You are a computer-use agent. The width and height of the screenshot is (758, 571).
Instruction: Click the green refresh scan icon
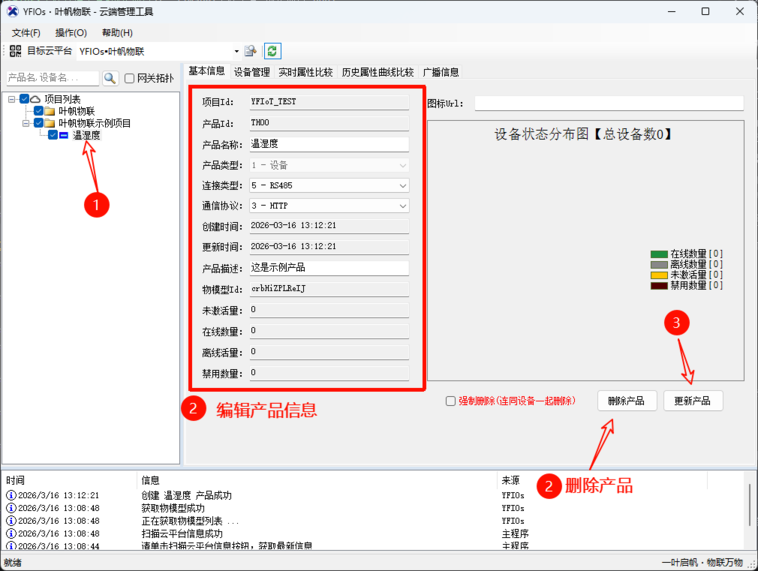coord(272,51)
